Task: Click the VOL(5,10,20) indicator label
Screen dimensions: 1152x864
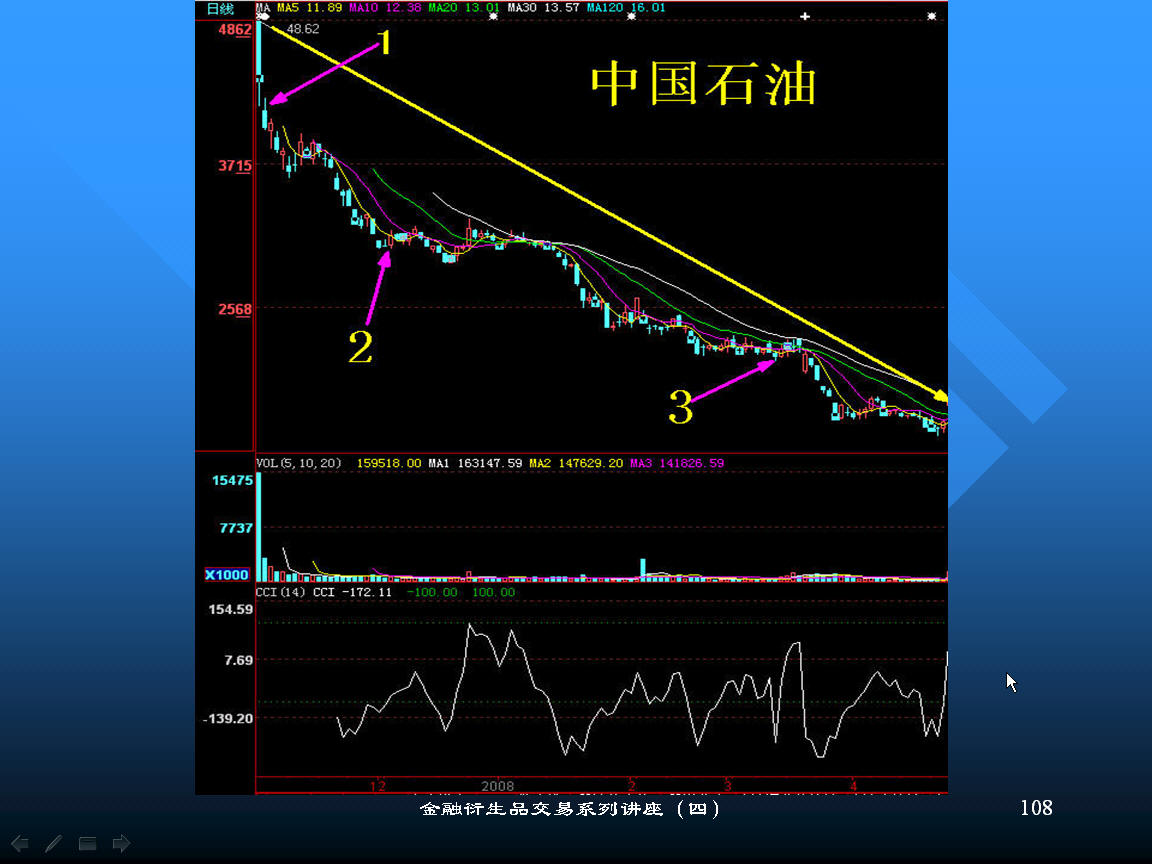Action: pyautogui.click(x=299, y=463)
